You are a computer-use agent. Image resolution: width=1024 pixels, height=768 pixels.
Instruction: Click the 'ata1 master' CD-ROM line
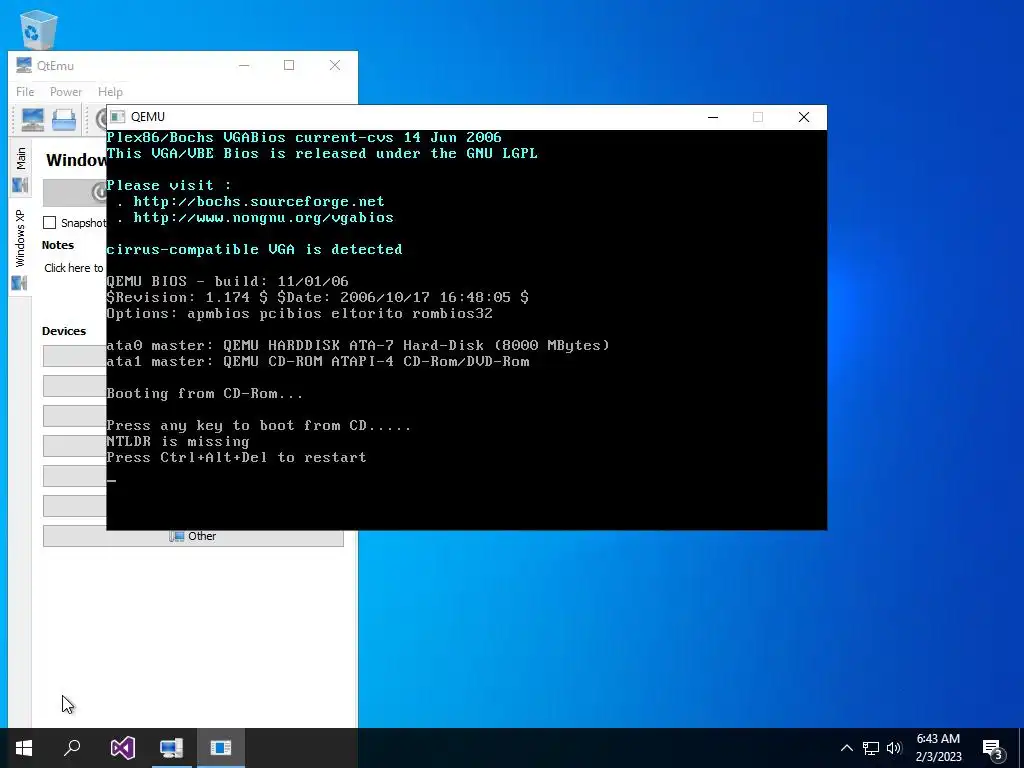click(318, 361)
